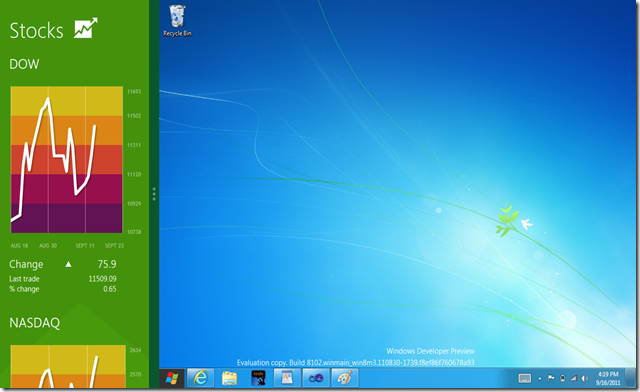Open the touch keyboard from the taskbar
640x392 pixels.
coord(524,379)
